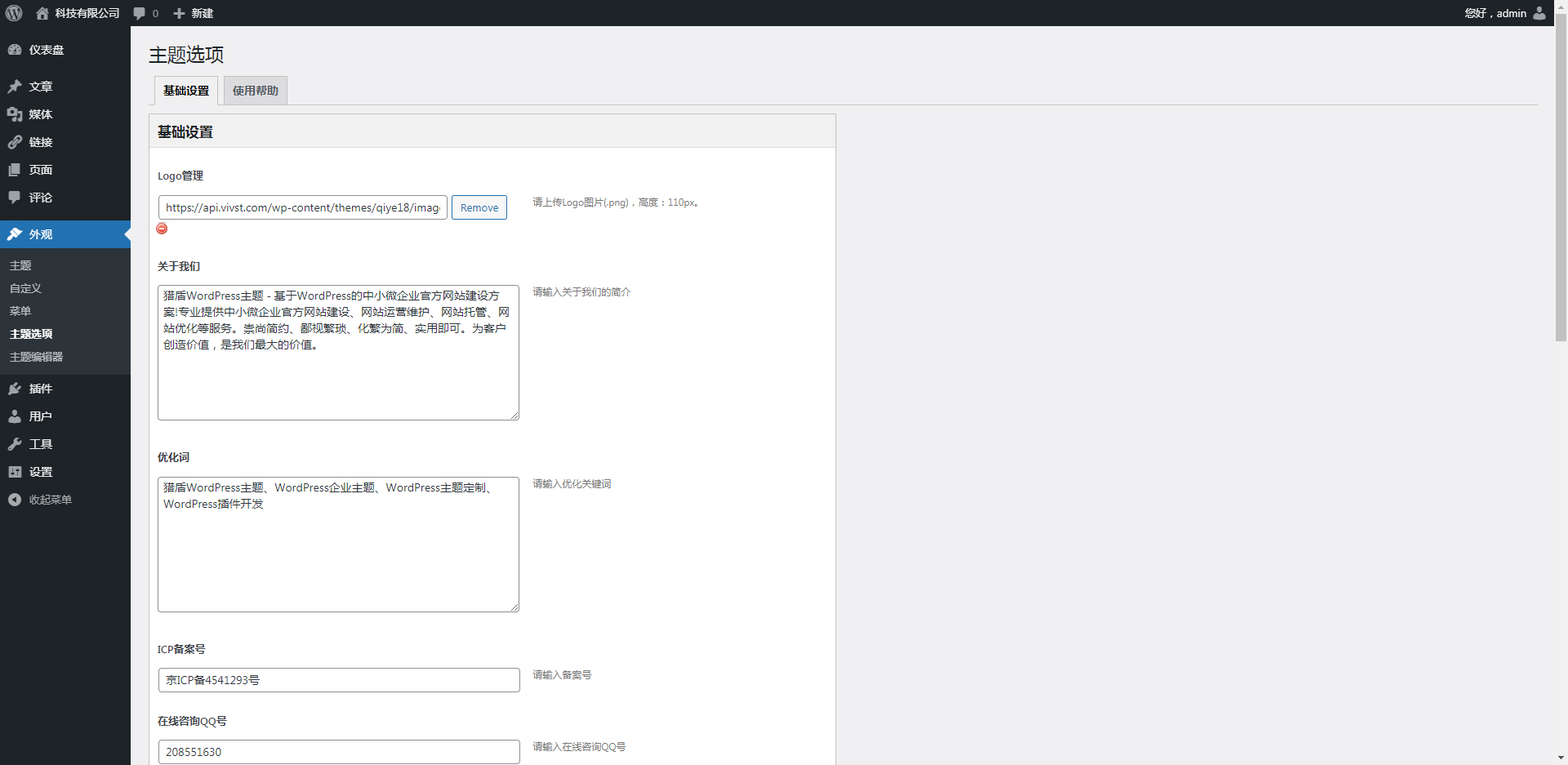Click the 工具 wrench icon
Viewport: 1568px width, 765px height.
click(15, 444)
